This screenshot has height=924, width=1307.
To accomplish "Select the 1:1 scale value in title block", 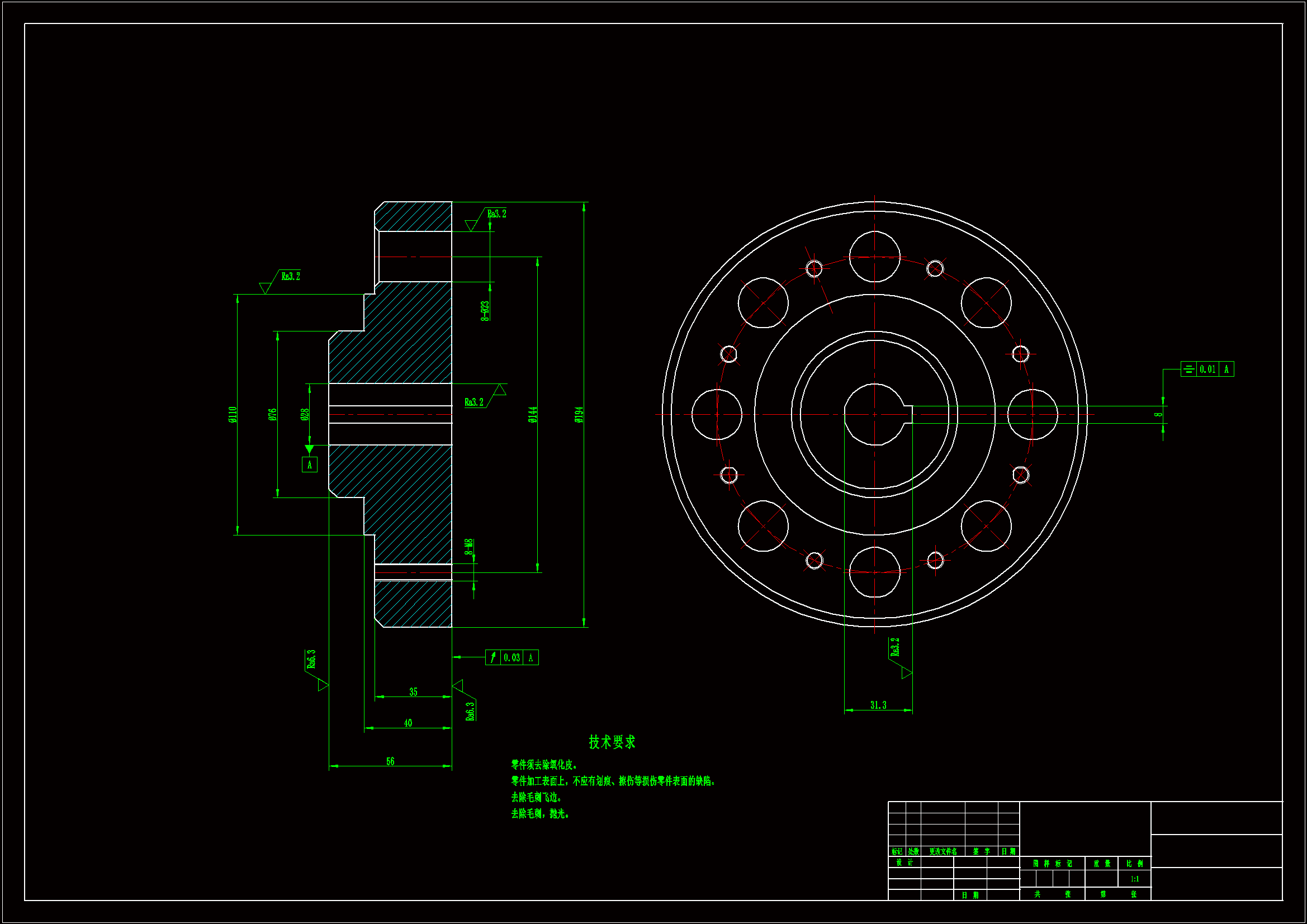I will click(1134, 879).
